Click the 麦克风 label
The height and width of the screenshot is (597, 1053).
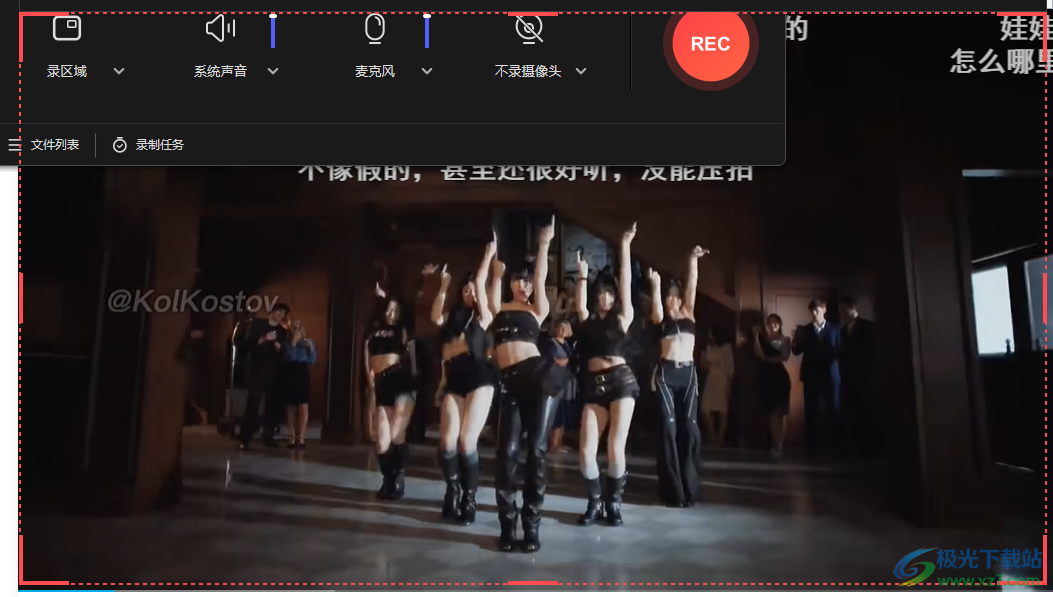(375, 71)
